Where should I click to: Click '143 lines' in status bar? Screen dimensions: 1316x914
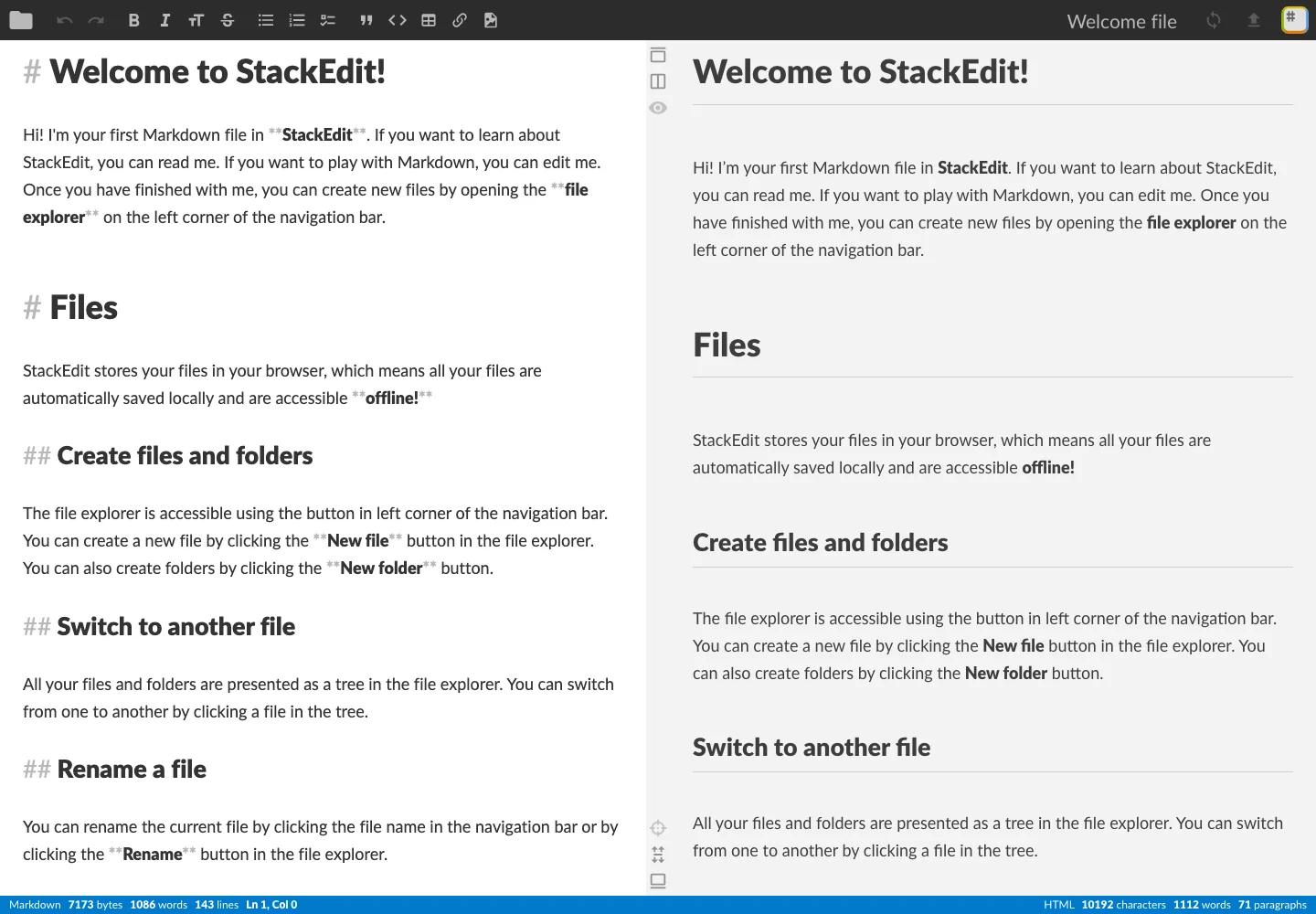click(x=217, y=905)
